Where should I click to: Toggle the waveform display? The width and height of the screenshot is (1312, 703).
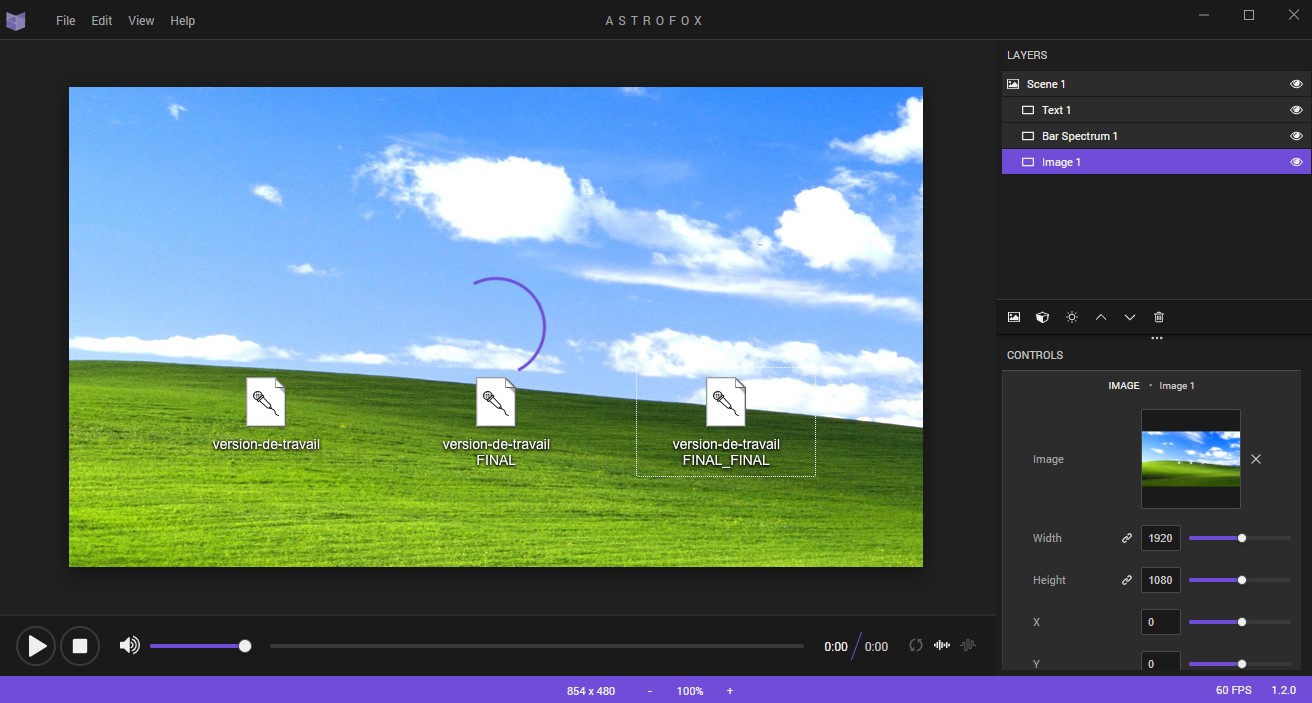tap(942, 646)
